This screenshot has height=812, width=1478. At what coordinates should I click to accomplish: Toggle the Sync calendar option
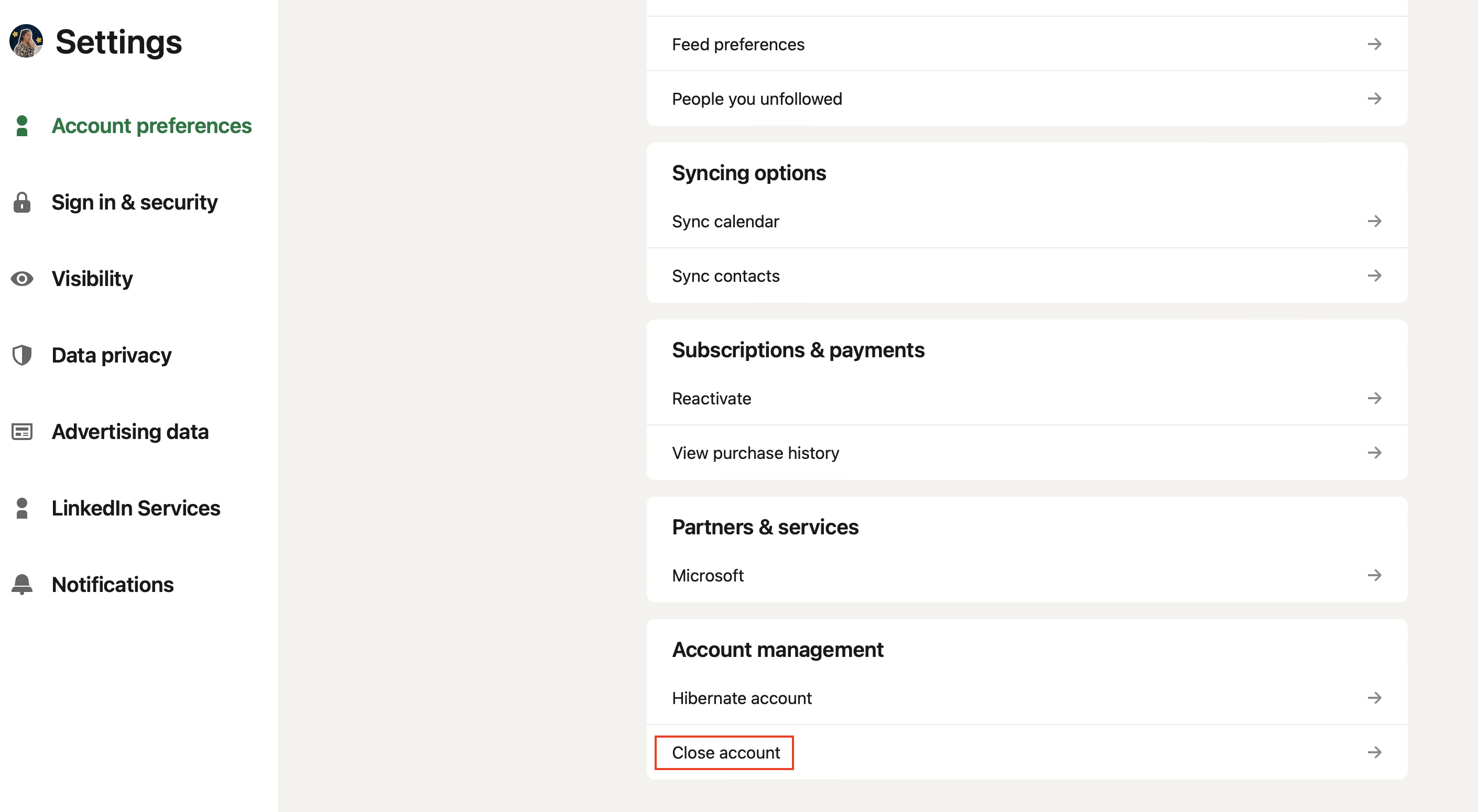pos(1026,221)
